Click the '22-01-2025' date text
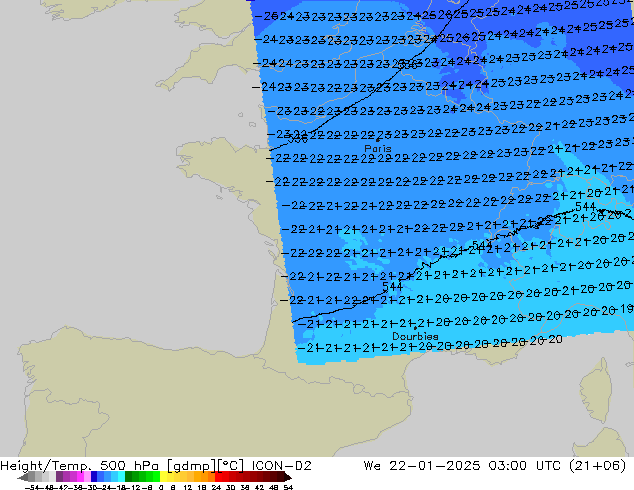Image resolution: width=634 pixels, height=490 pixels. pos(435,466)
